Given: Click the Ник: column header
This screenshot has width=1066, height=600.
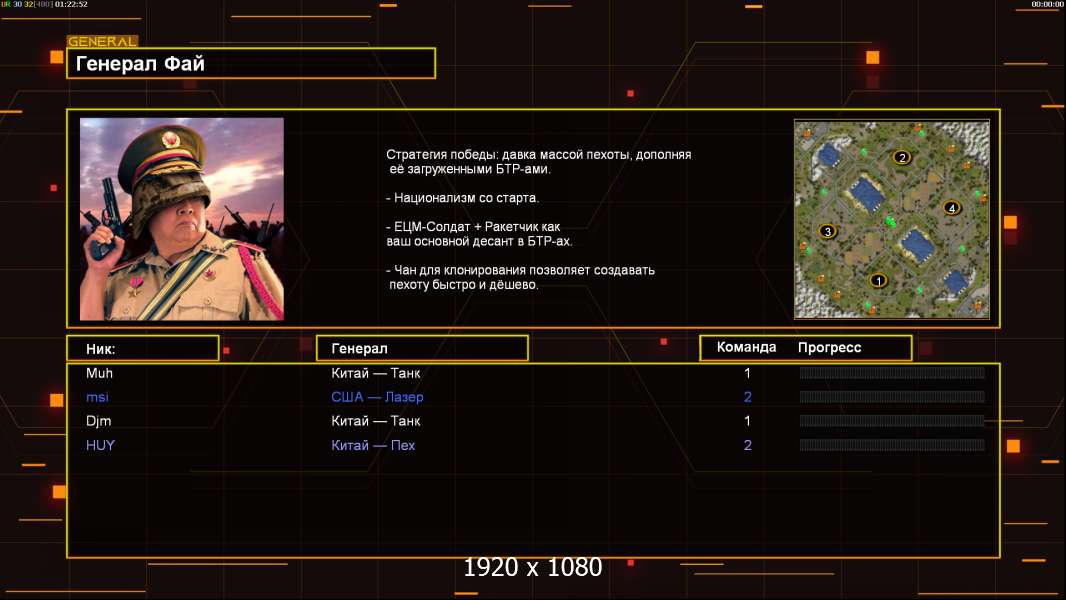Looking at the screenshot, I should coord(142,348).
